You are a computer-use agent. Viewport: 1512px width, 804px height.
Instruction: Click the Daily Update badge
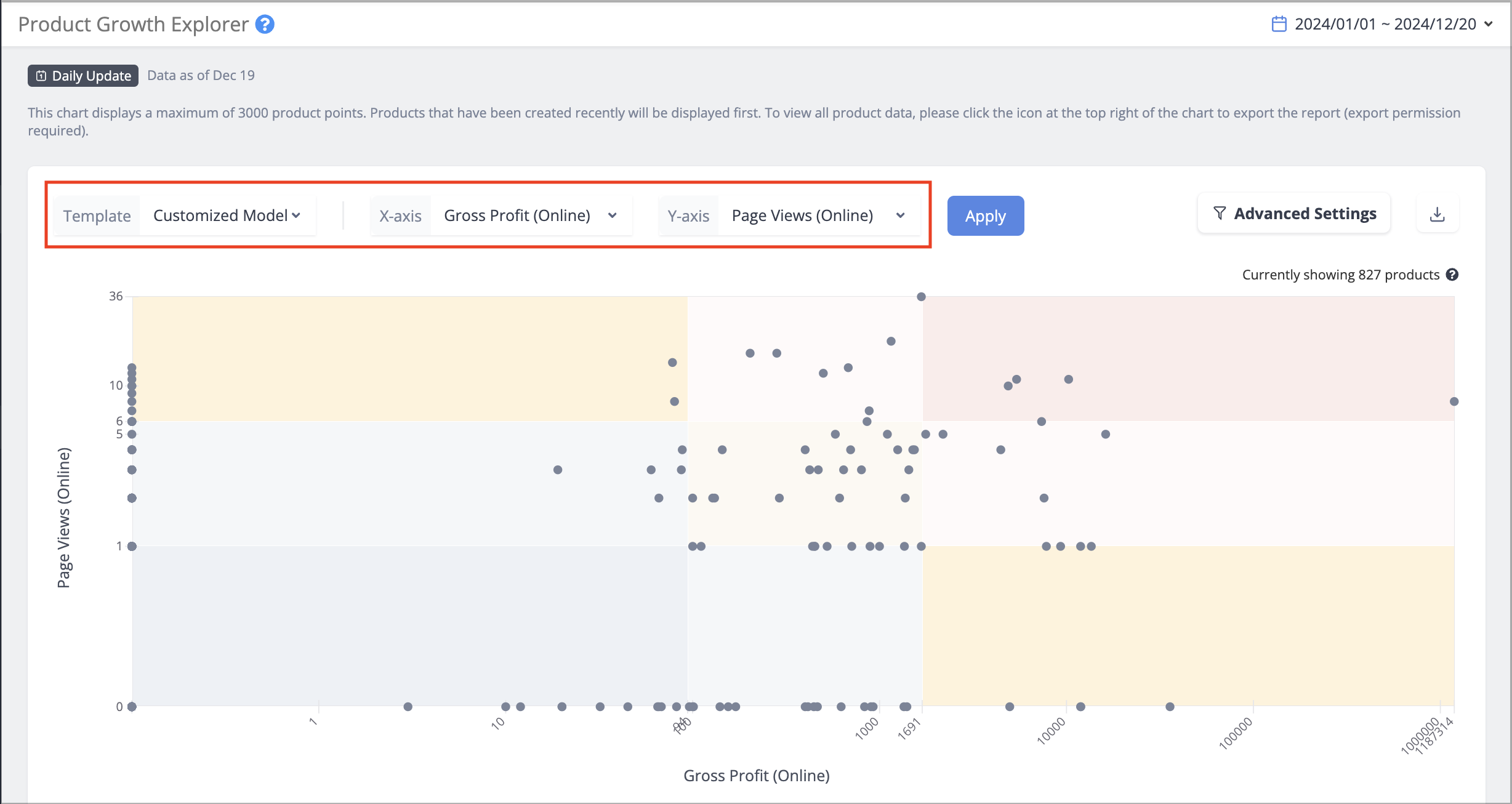point(83,76)
